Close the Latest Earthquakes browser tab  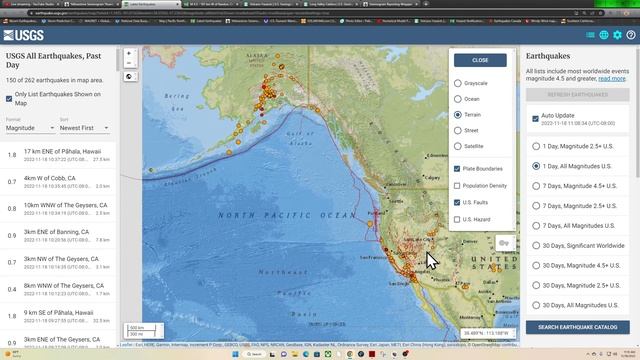click(178, 4)
